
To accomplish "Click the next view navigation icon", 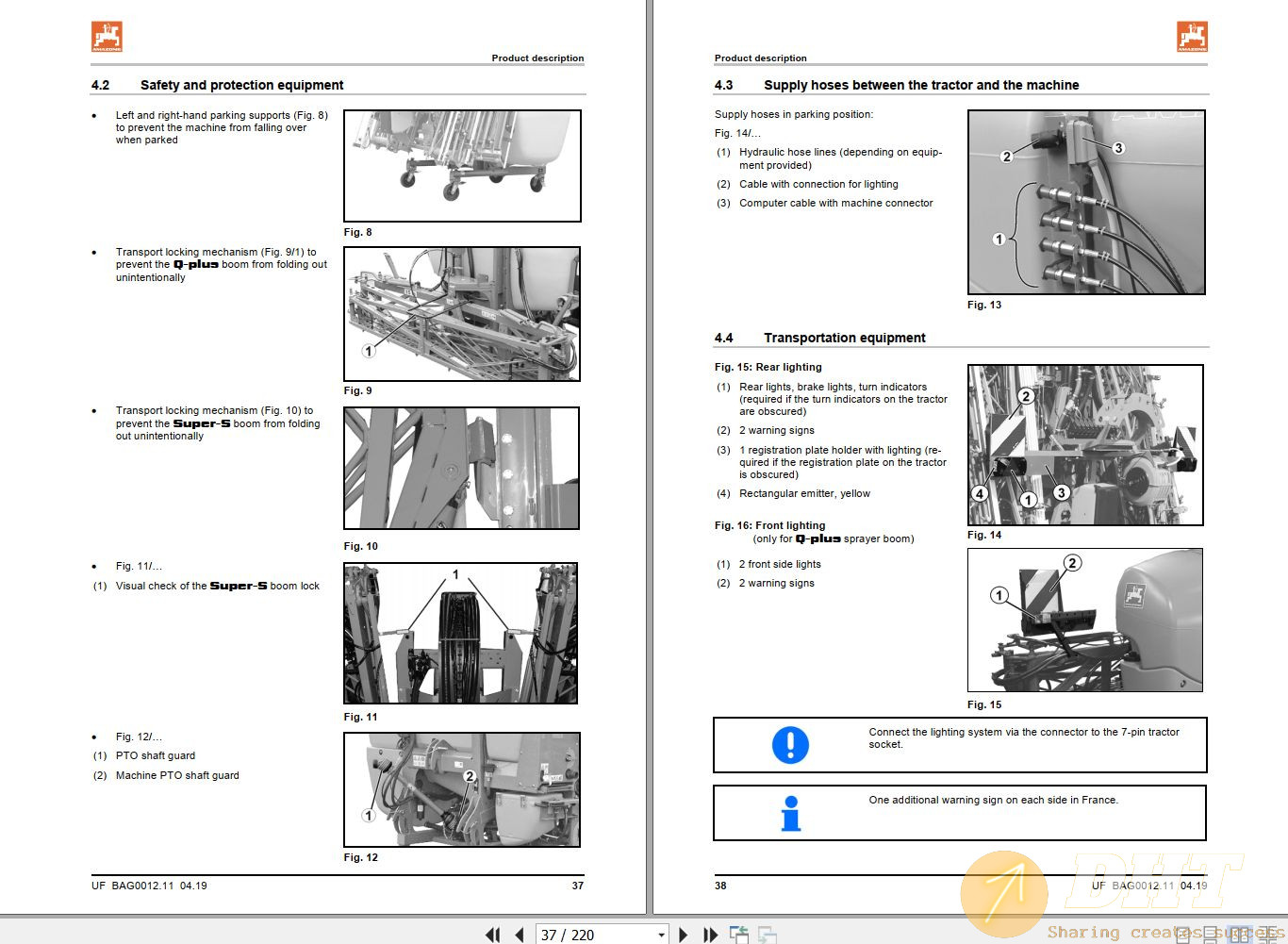I will 768,935.
